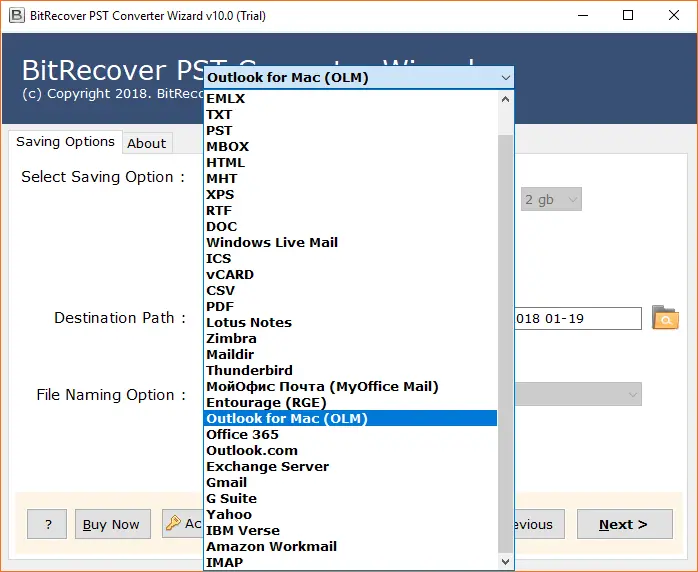Click the BitRecover app icon in title bar
The image size is (698, 572).
[x=16, y=16]
